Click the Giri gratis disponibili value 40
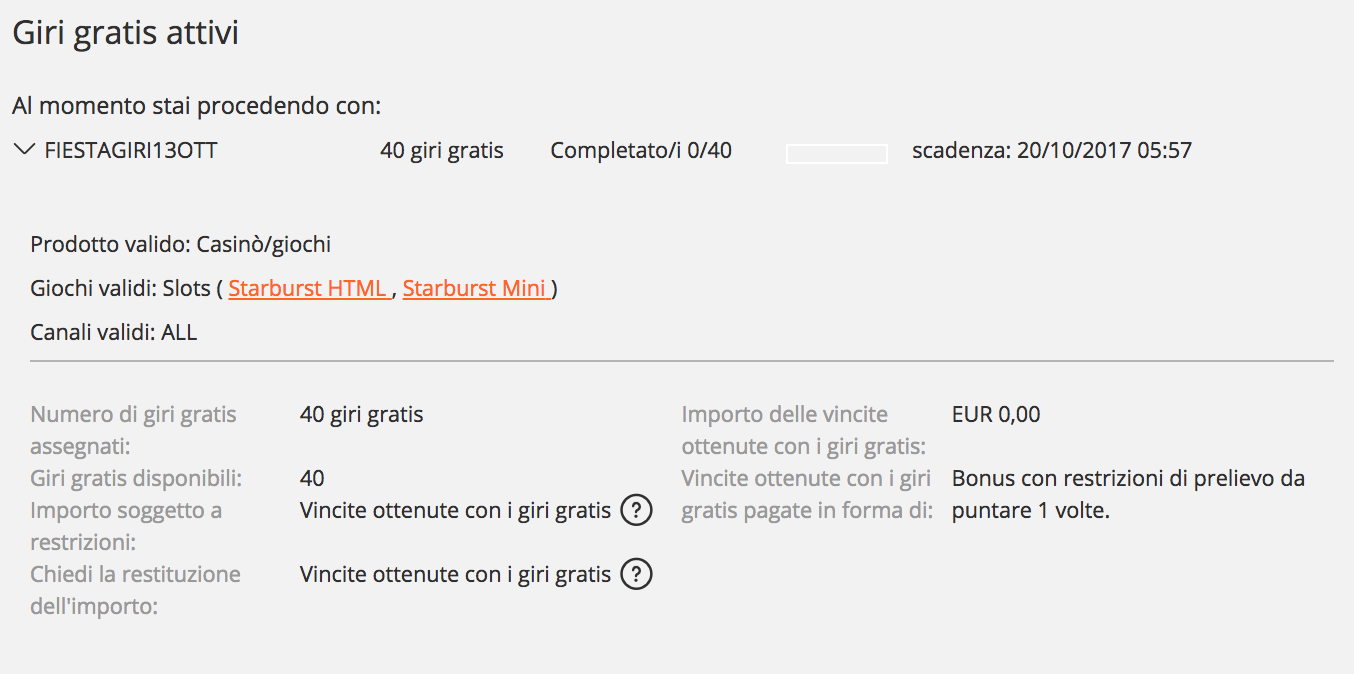Viewport: 1354px width, 674px height. click(312, 479)
